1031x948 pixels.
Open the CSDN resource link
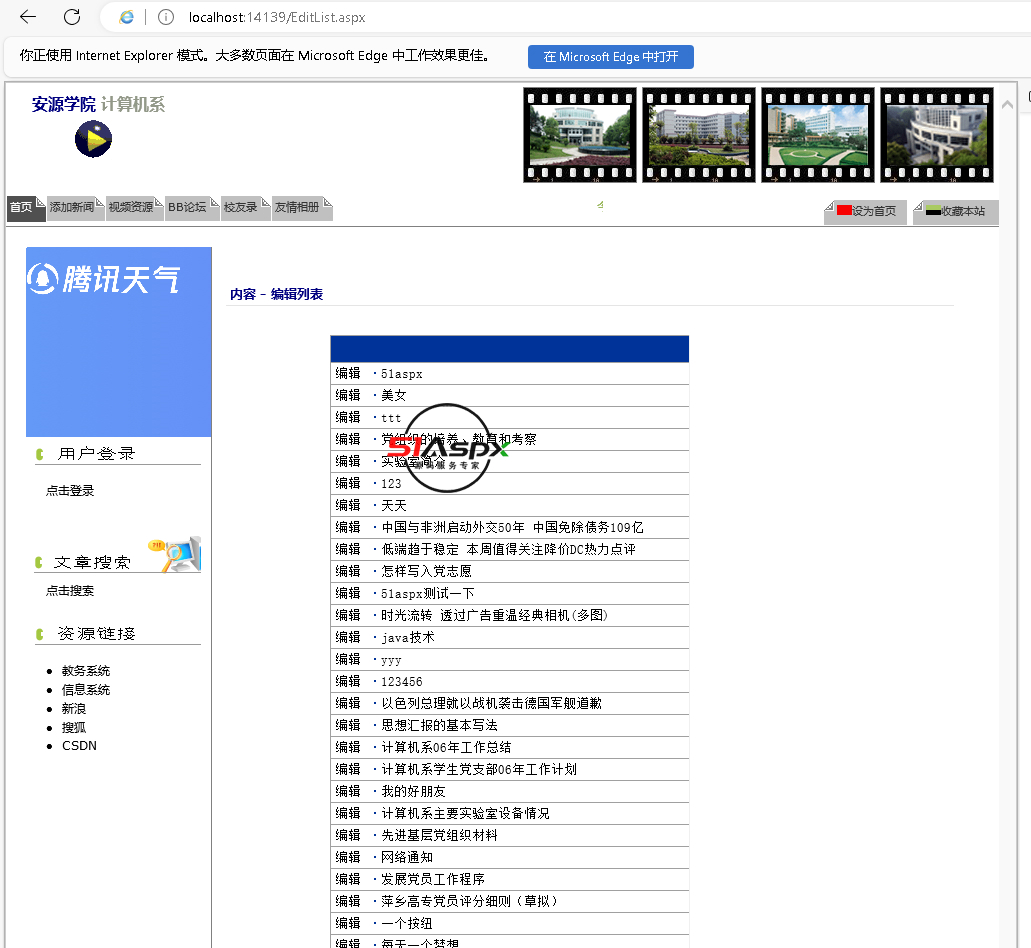point(79,746)
